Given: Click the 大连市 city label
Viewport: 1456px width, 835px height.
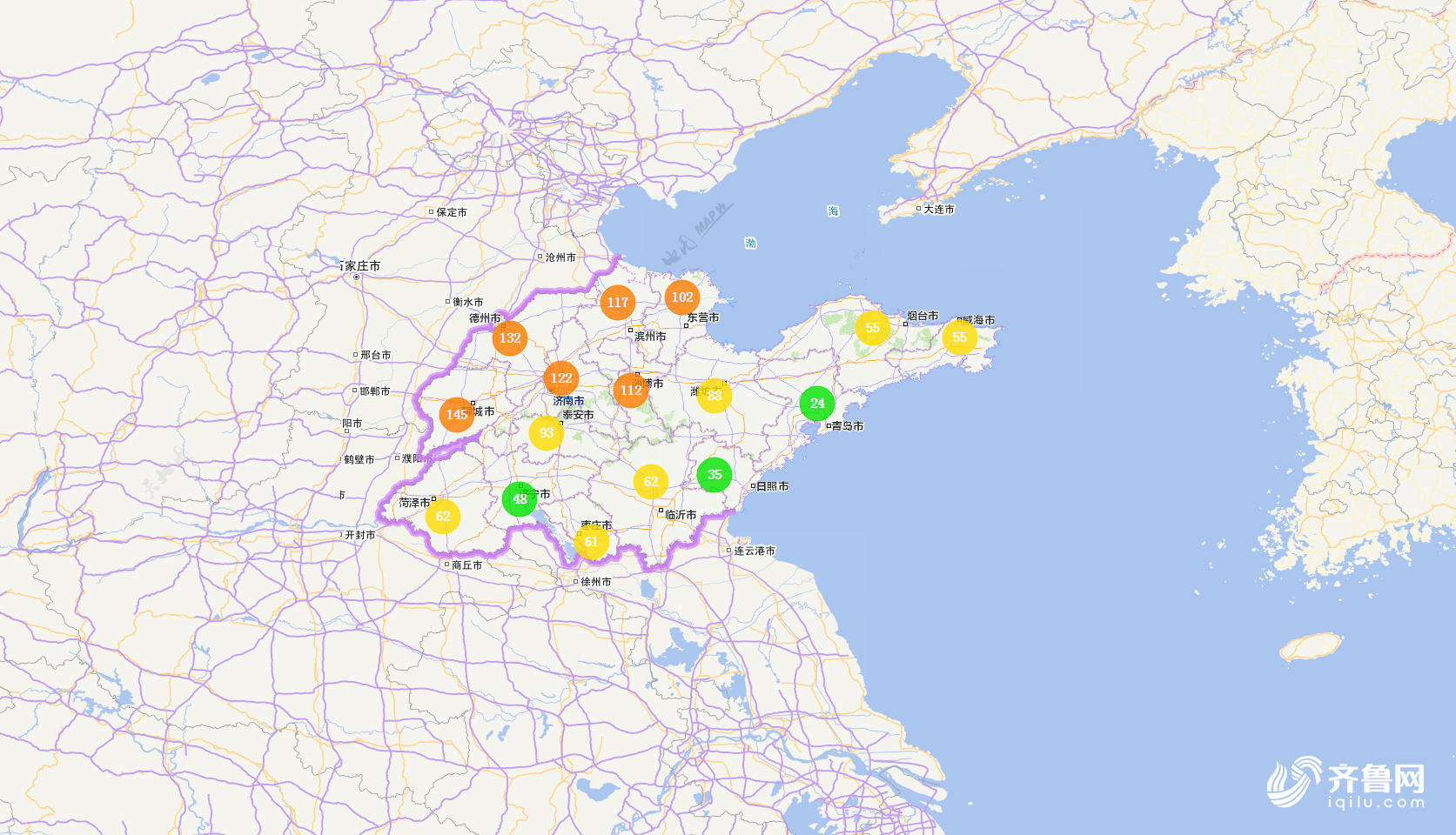Looking at the screenshot, I should point(938,210).
